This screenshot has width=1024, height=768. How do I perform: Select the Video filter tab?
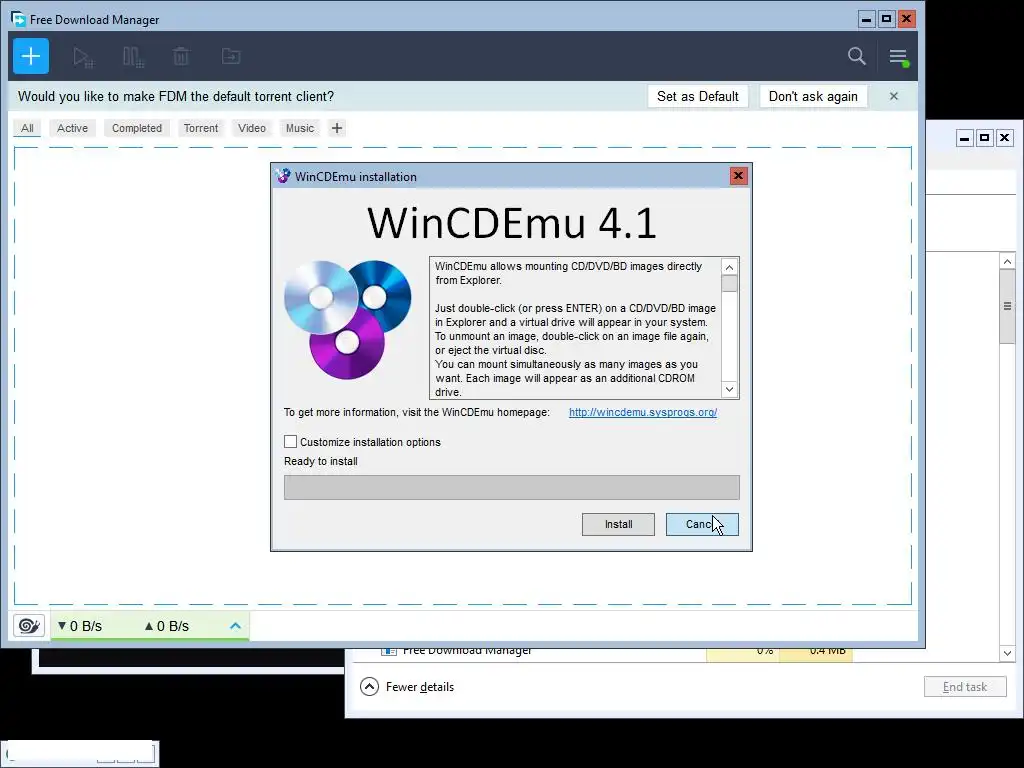tap(252, 128)
